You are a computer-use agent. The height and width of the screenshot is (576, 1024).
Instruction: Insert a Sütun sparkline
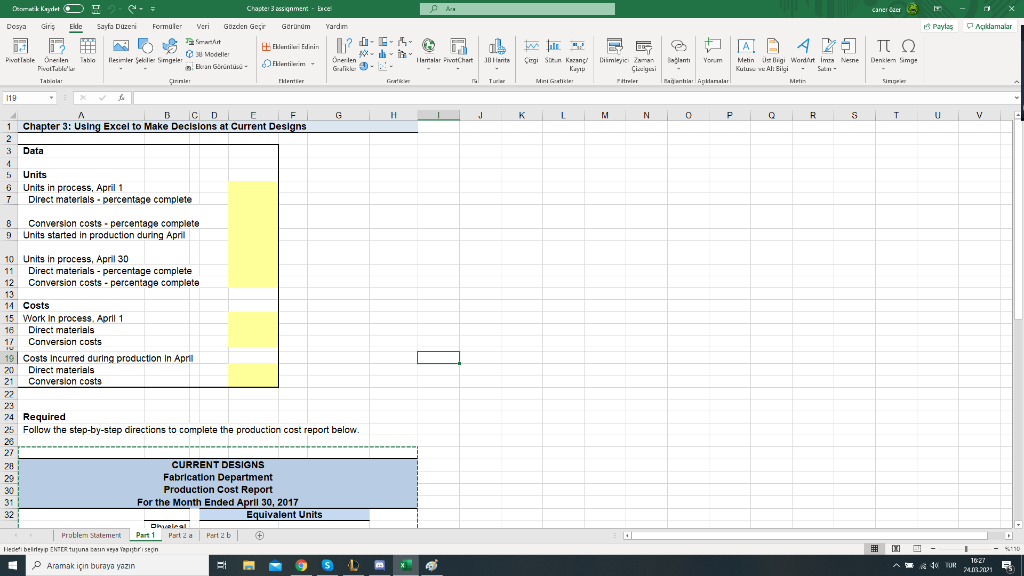click(x=553, y=52)
